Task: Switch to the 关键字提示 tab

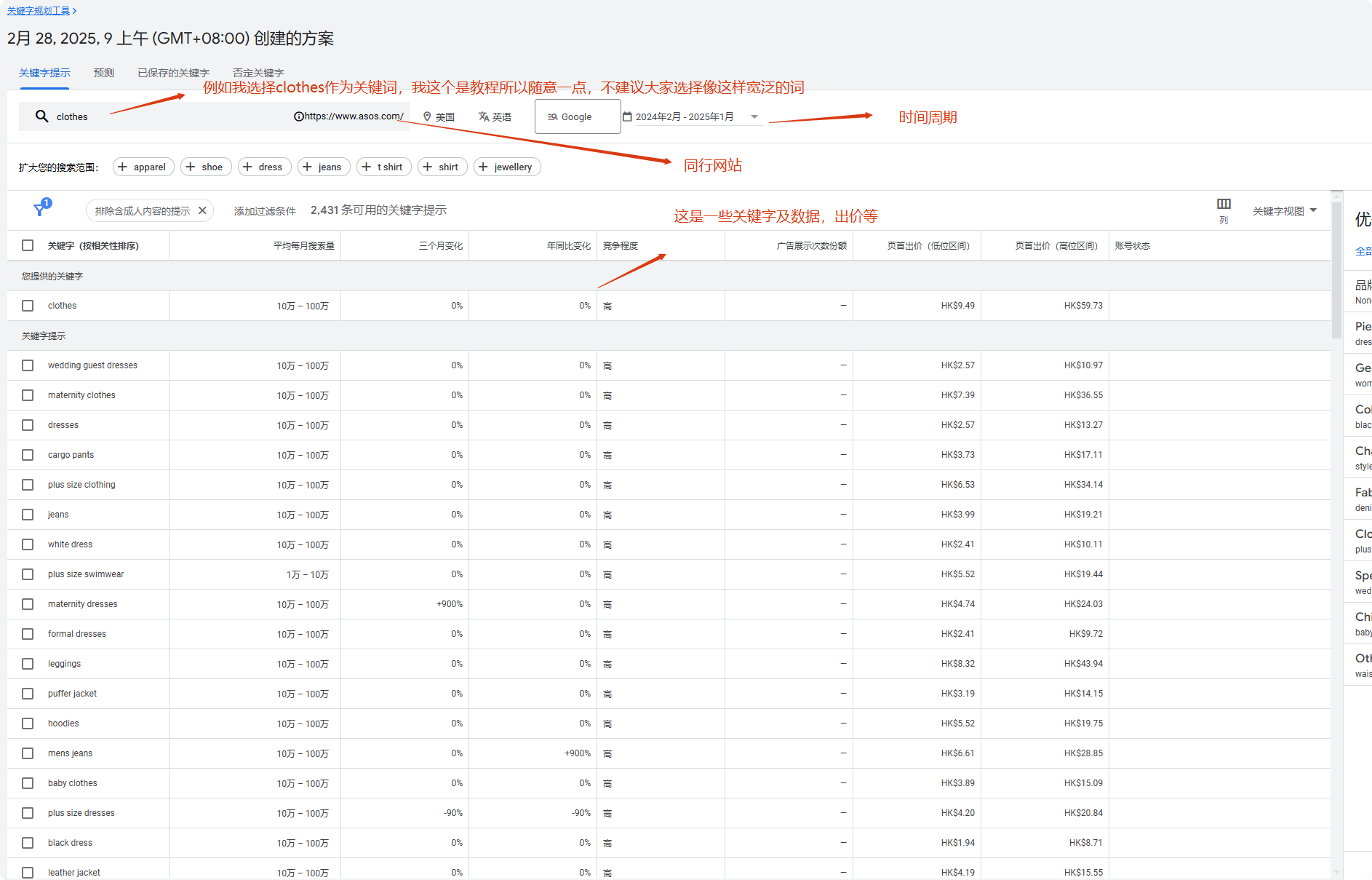Action: 44,73
